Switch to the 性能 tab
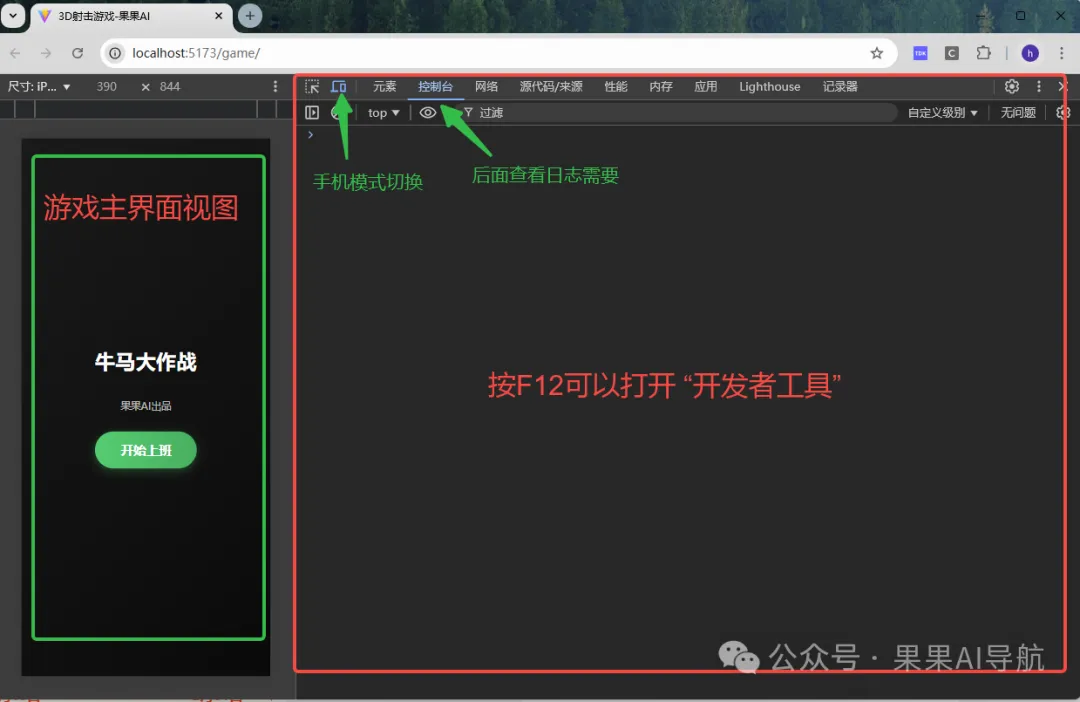The image size is (1080, 702). (x=616, y=87)
